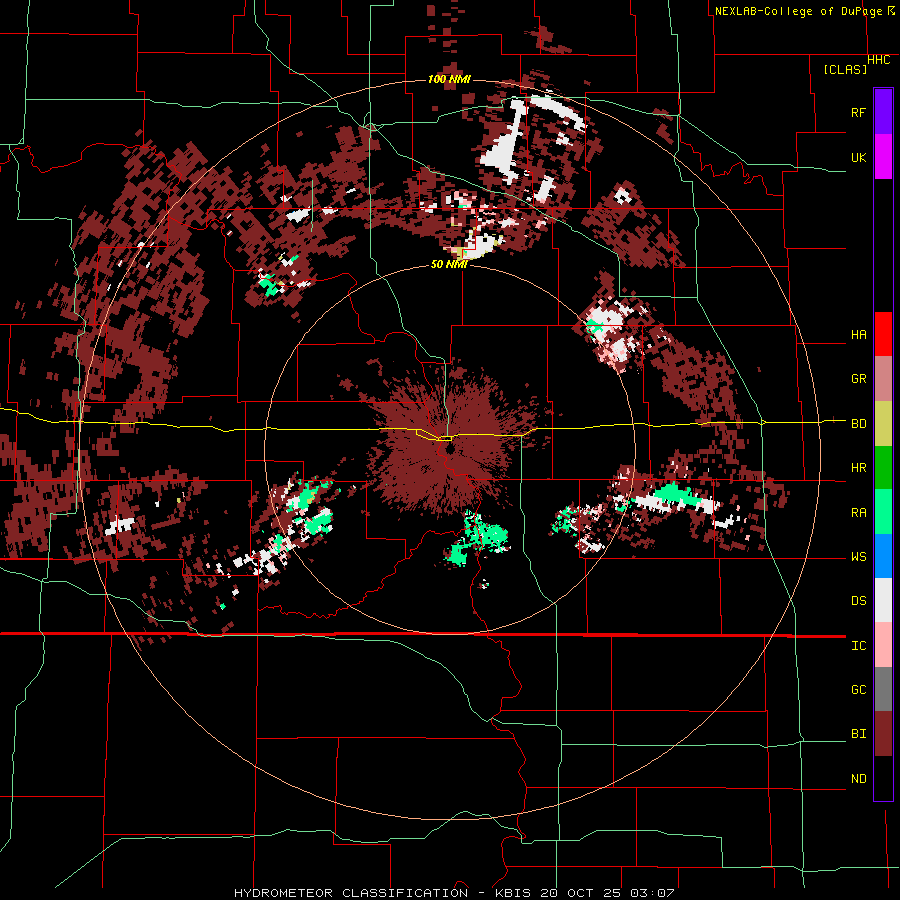The image size is (900, 900).
Task: Click the 'IC' legend label
Action: tap(858, 646)
